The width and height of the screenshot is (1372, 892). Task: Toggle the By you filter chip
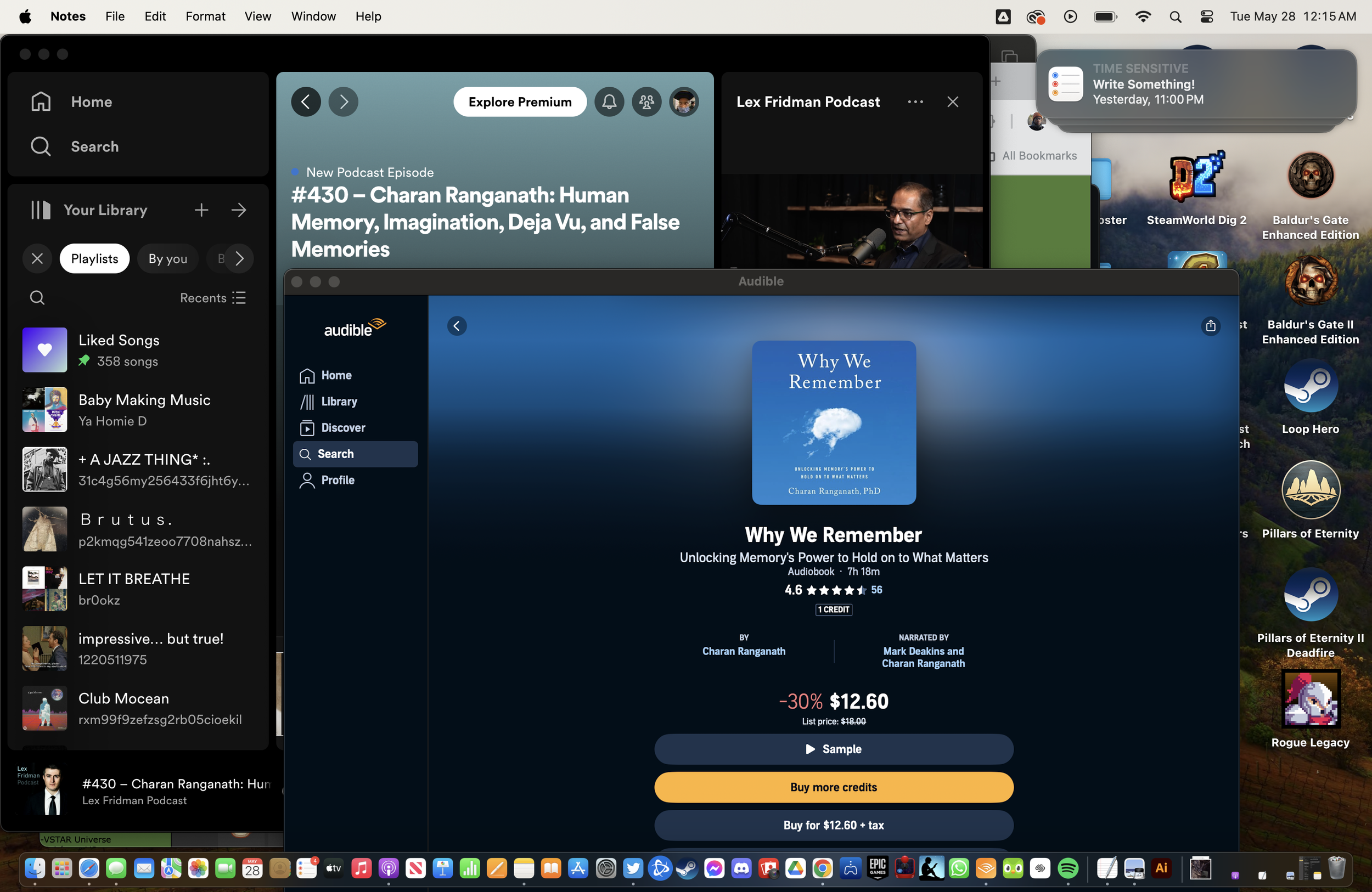[168, 259]
